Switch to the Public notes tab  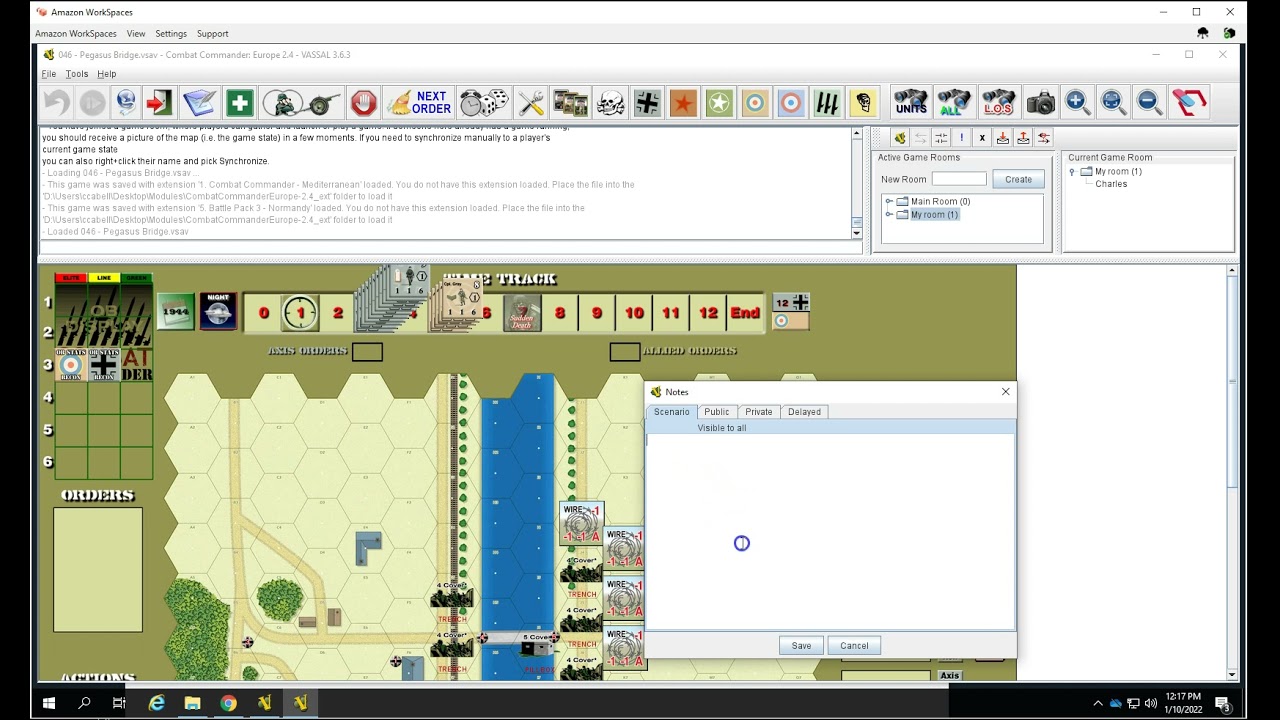point(717,412)
